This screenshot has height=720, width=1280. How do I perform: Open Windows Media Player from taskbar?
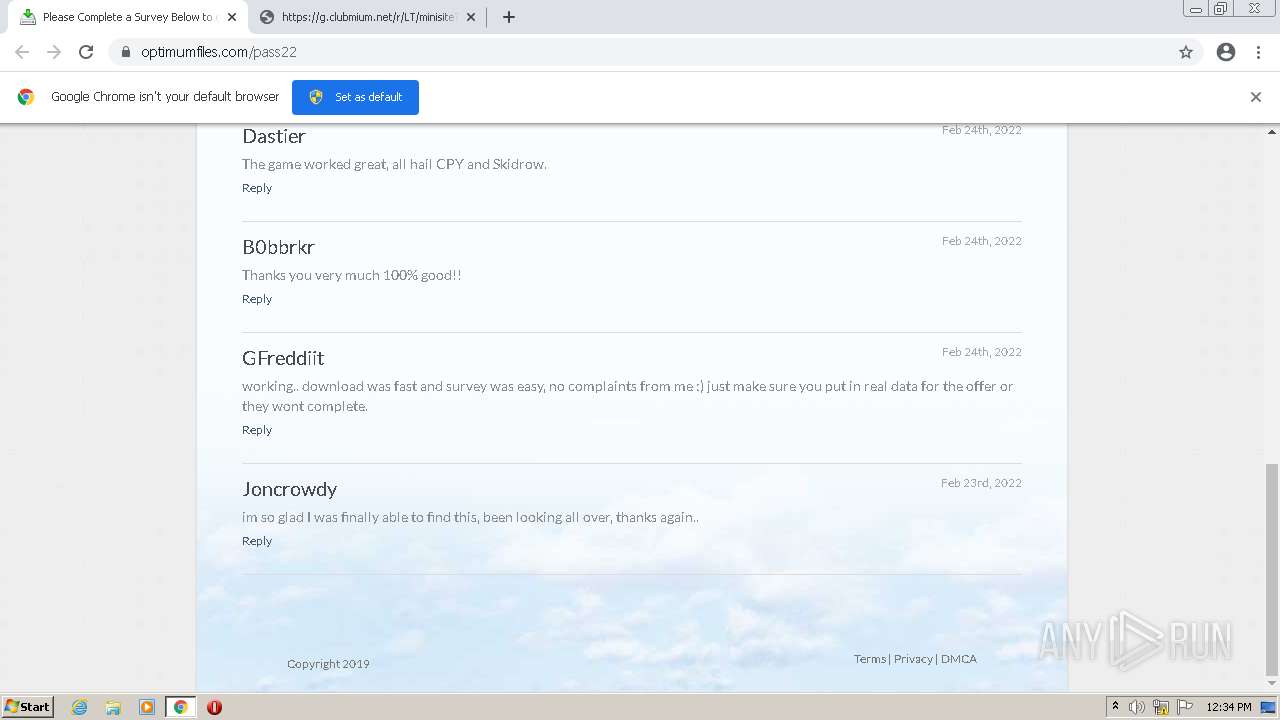(147, 707)
